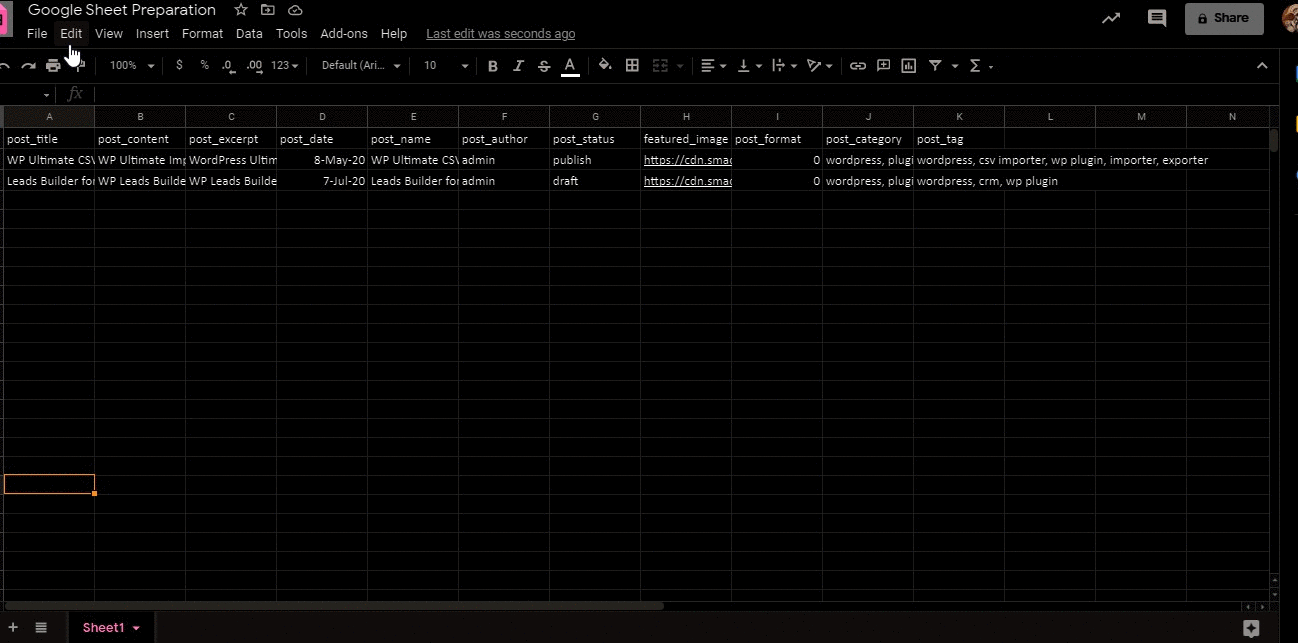Click the 'publish' status cell

click(595, 160)
